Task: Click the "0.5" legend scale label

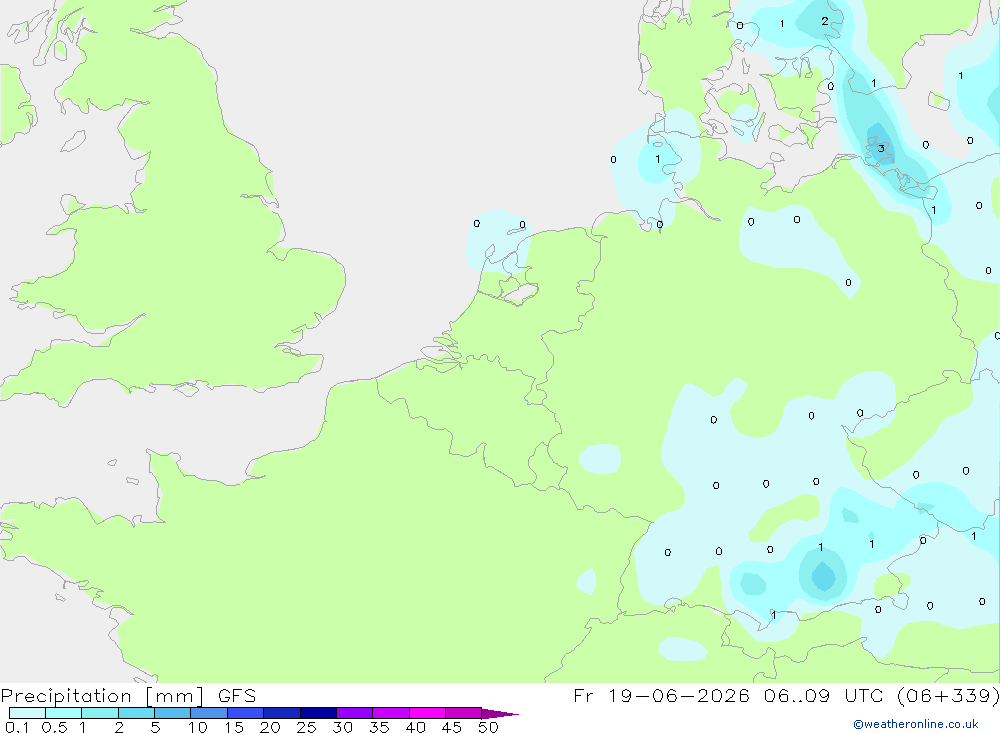Action: [x=54, y=727]
